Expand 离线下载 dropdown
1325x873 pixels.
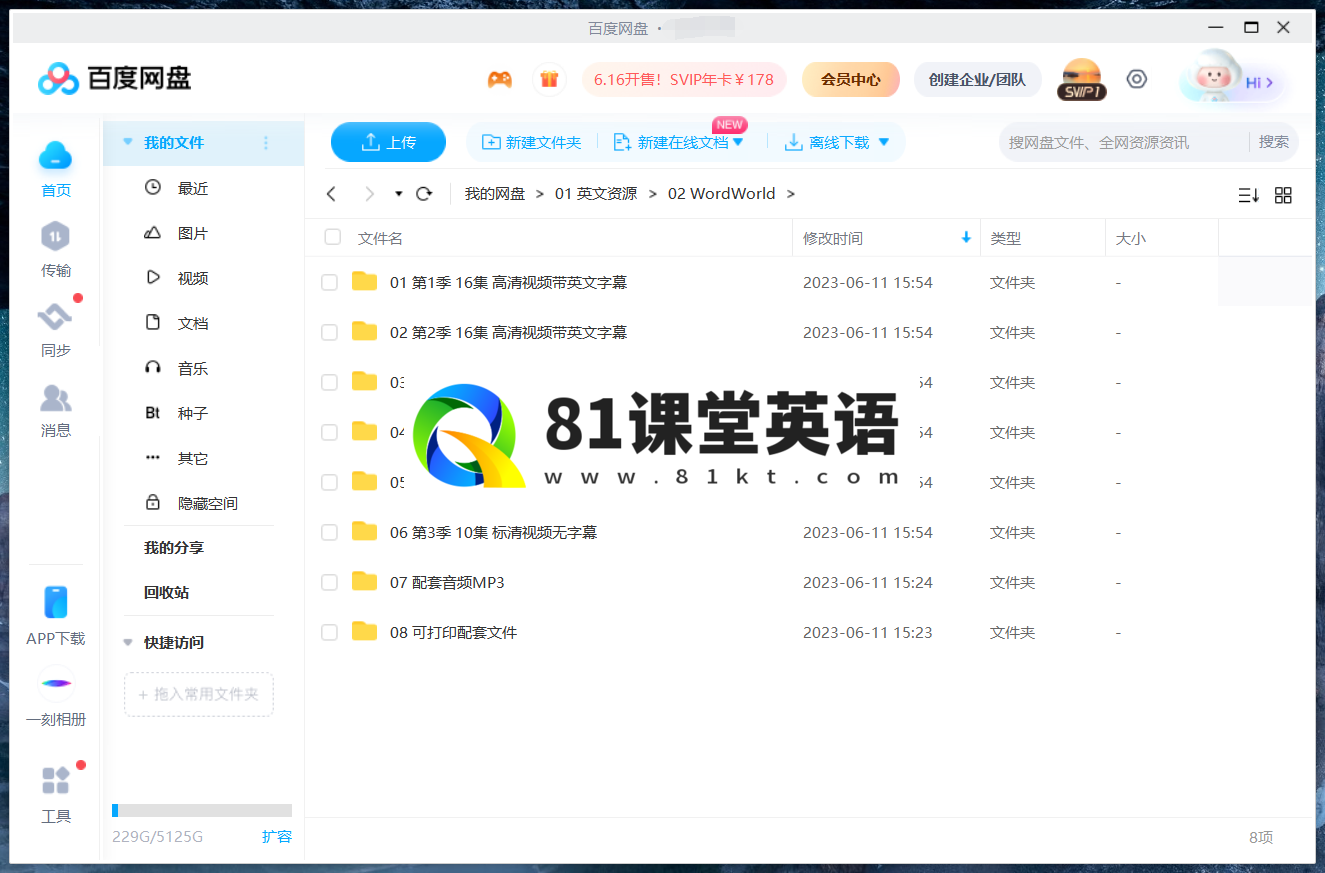[883, 143]
